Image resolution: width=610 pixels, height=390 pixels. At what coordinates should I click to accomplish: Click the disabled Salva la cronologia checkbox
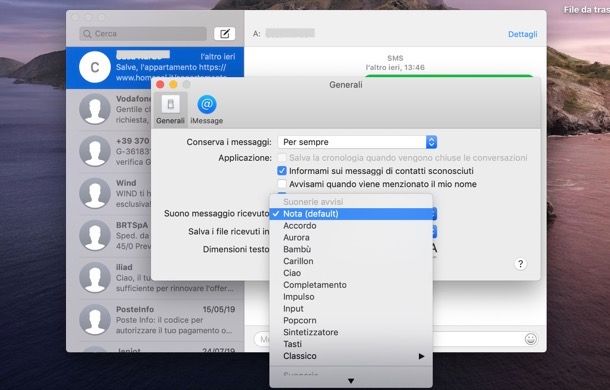click(282, 158)
